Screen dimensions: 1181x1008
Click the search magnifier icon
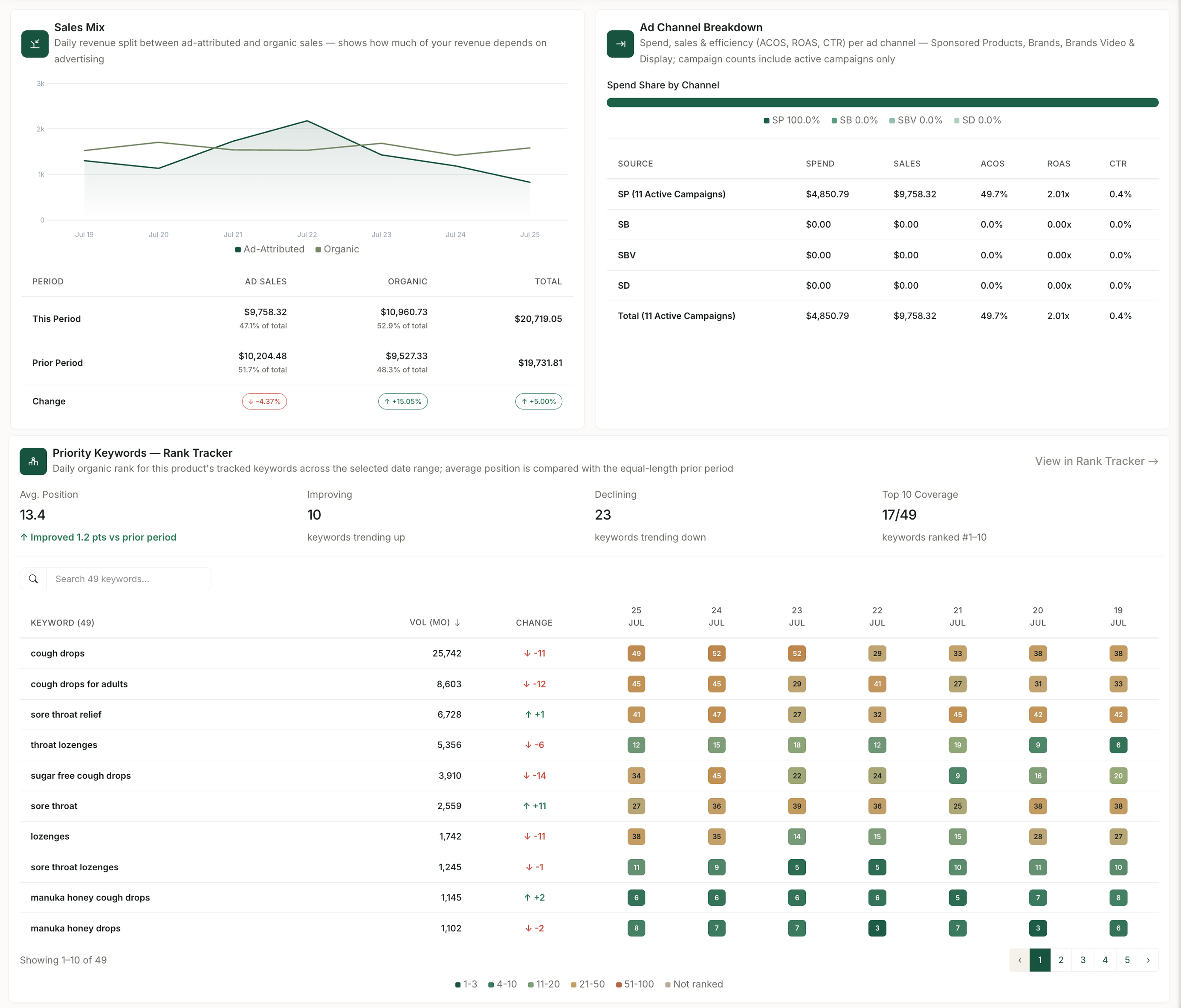[34, 579]
